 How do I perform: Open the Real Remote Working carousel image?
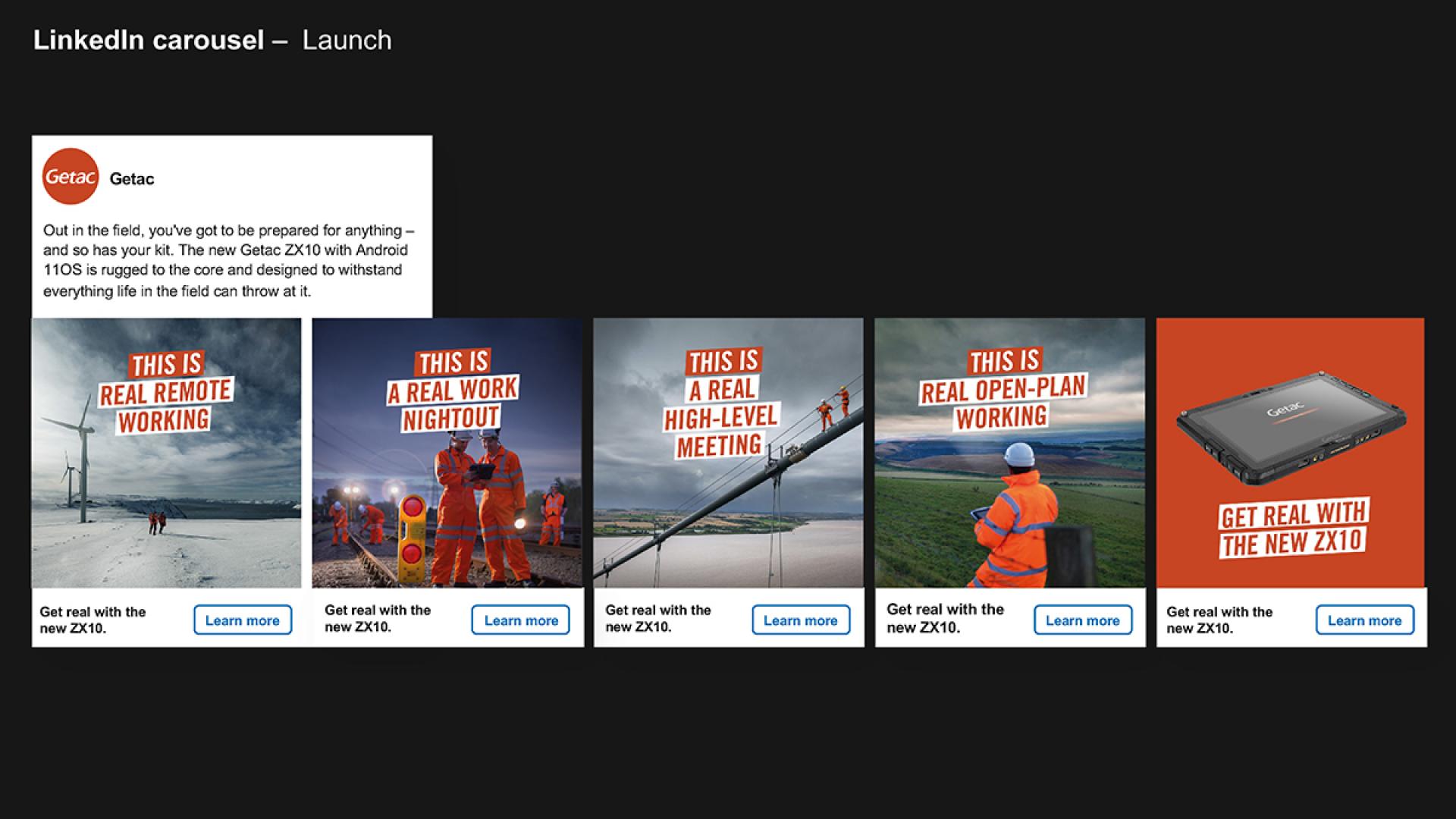tap(167, 453)
